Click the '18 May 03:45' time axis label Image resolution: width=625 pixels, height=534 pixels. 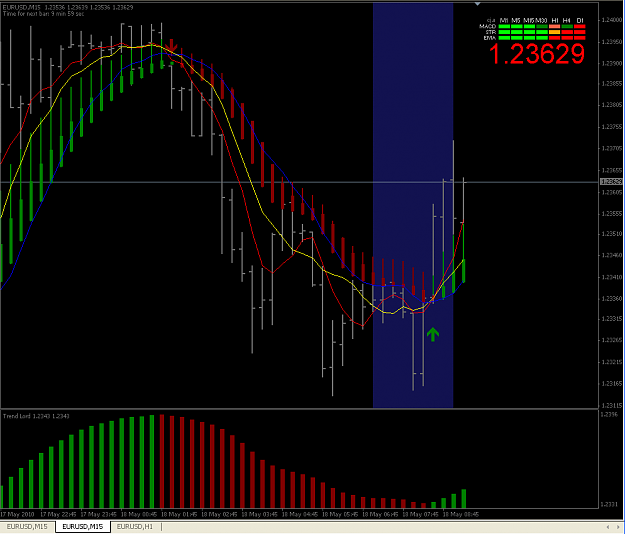(259, 514)
